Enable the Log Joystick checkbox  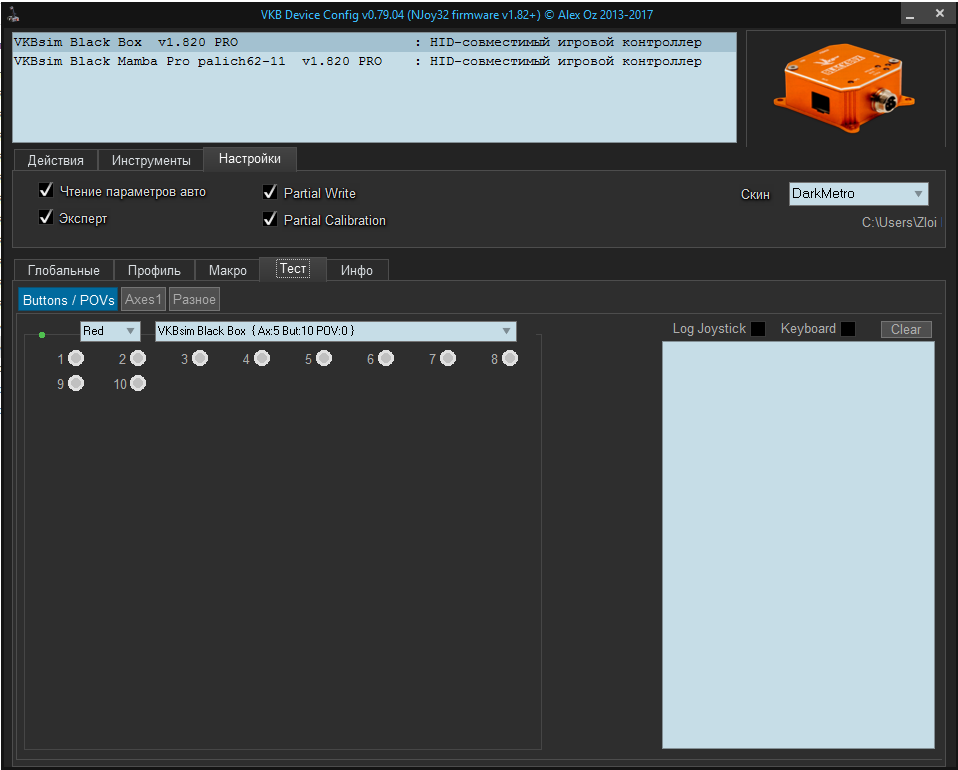(x=758, y=329)
